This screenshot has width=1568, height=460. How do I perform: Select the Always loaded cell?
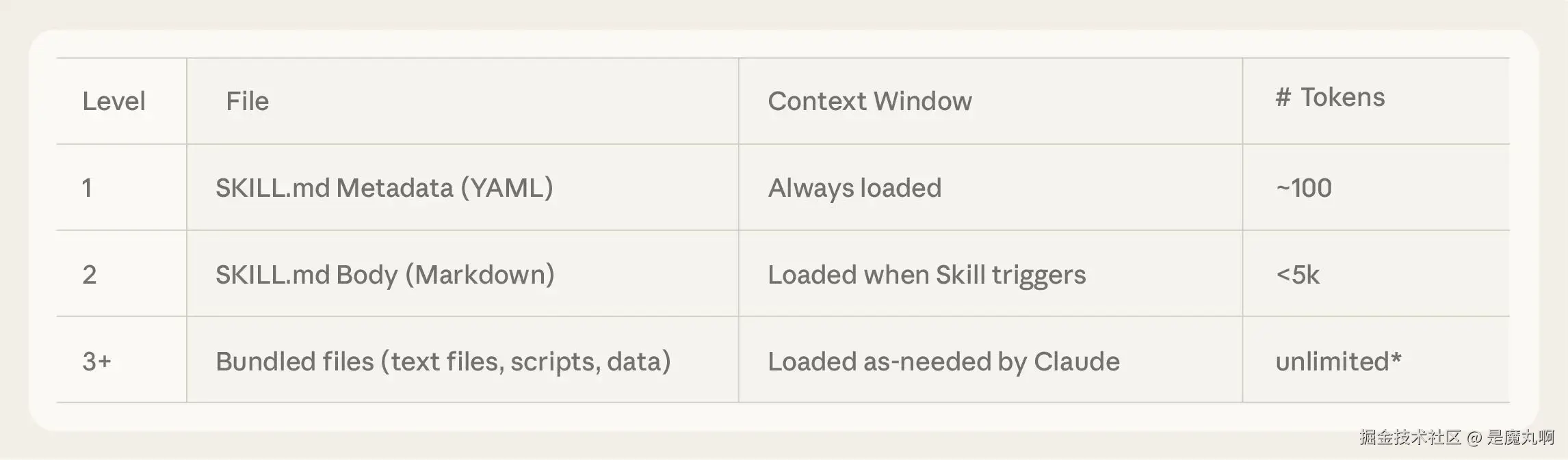(854, 188)
